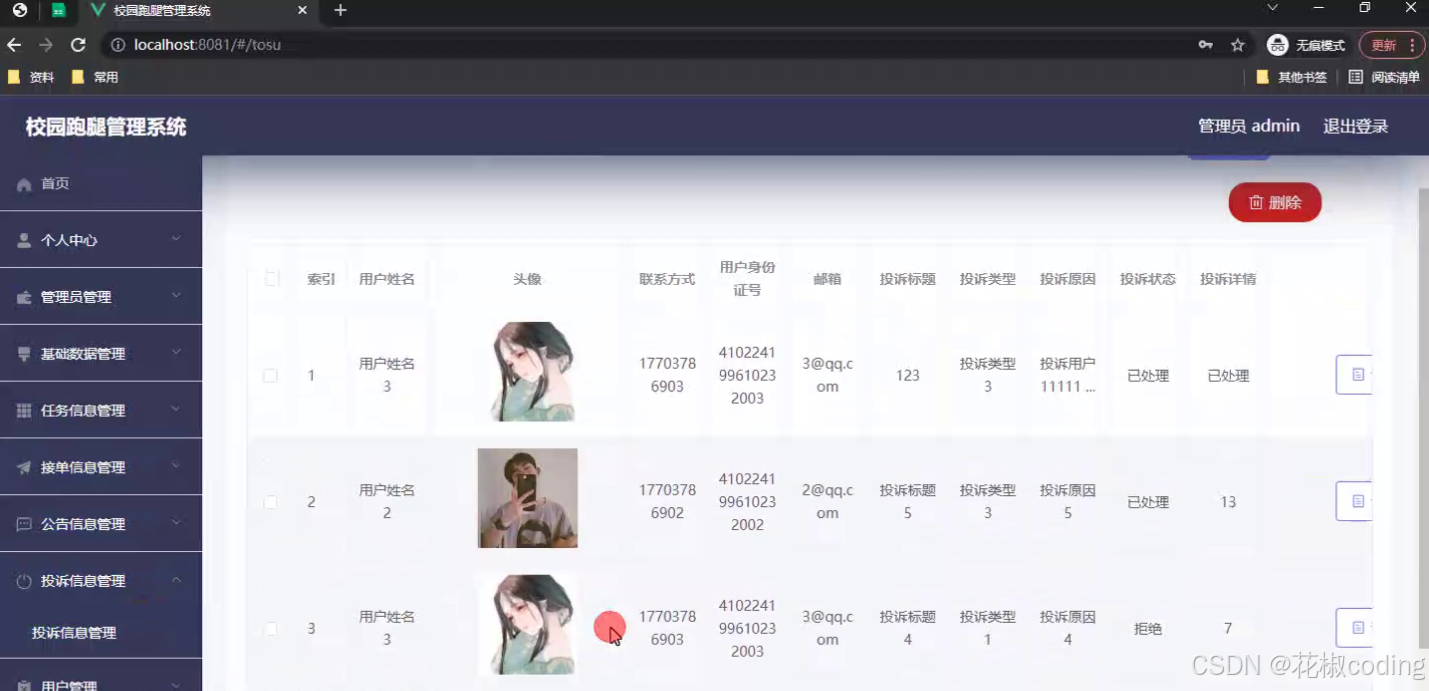Expand the 基础数据管理 menu chevron
The width and height of the screenshot is (1429, 691).
[x=176, y=353]
